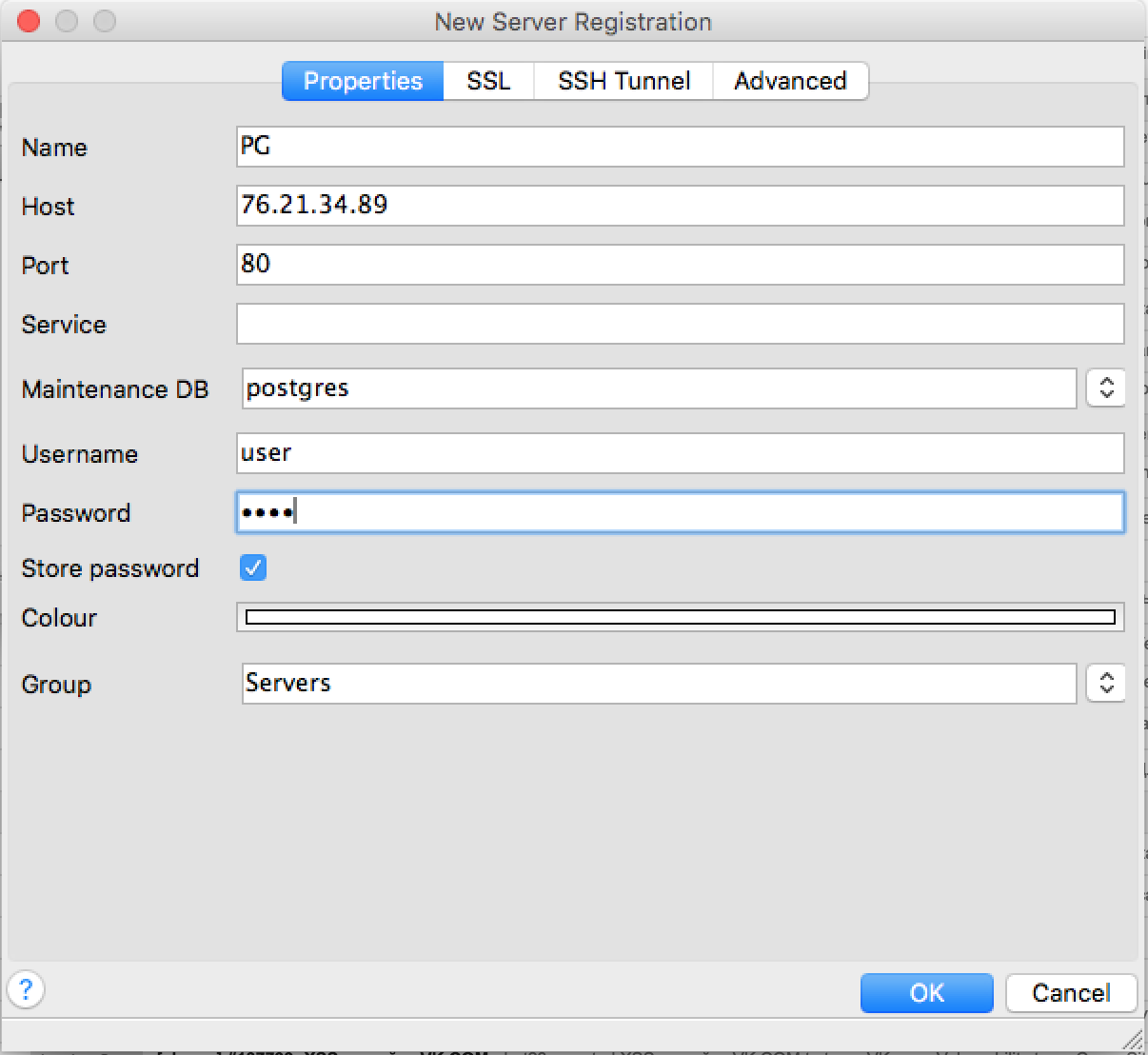Open help with the question mark icon

[26, 989]
